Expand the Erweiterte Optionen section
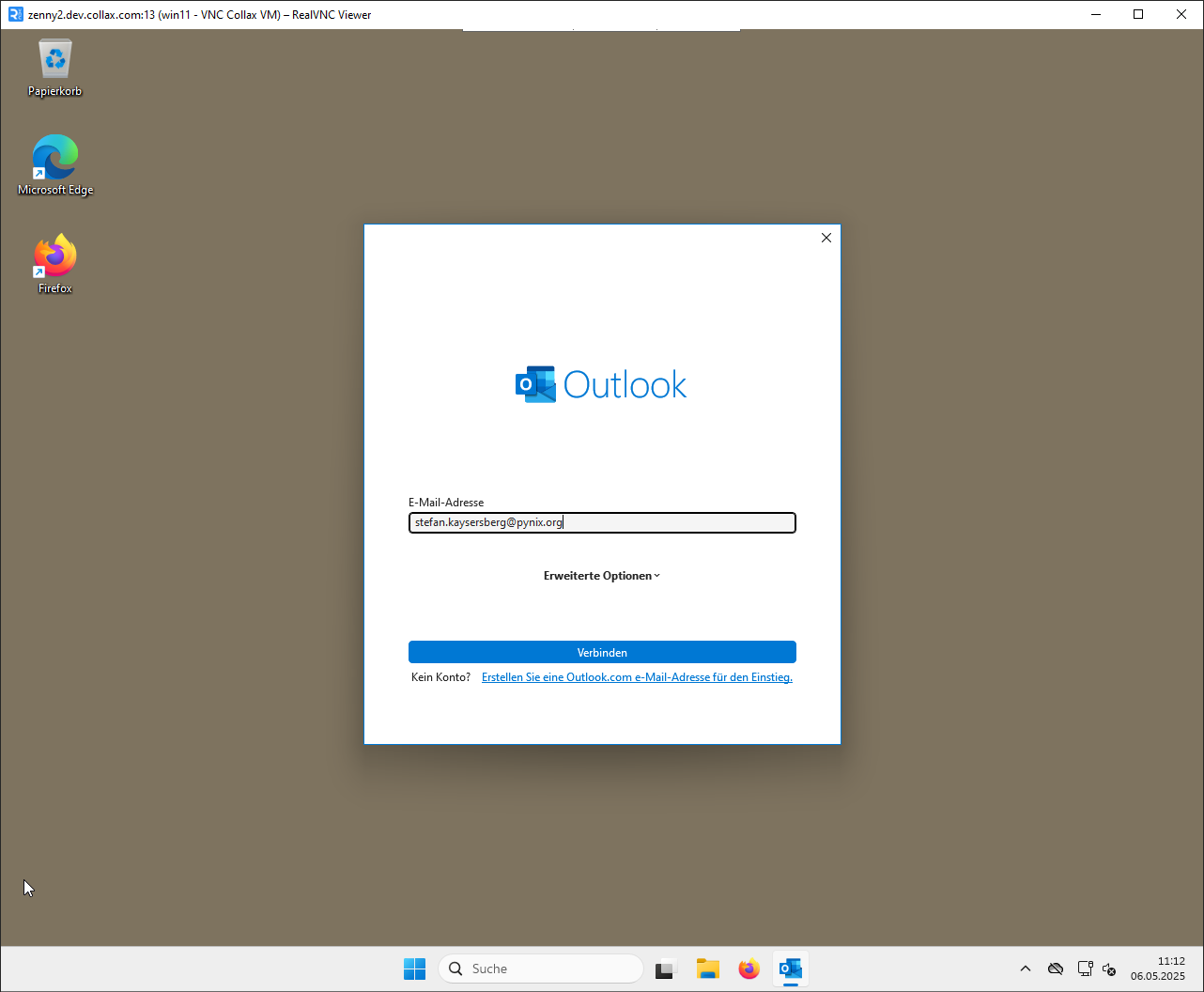This screenshot has height=992, width=1204. (x=601, y=575)
